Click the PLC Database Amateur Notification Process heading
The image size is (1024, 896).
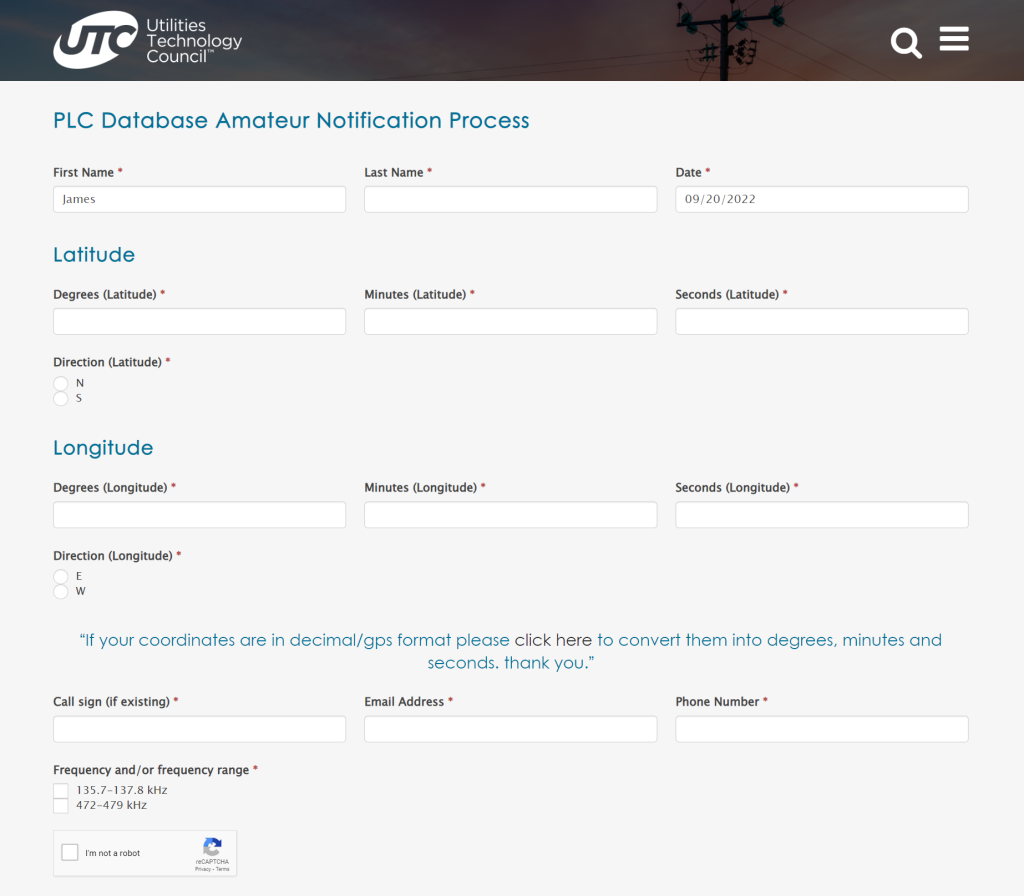291,120
